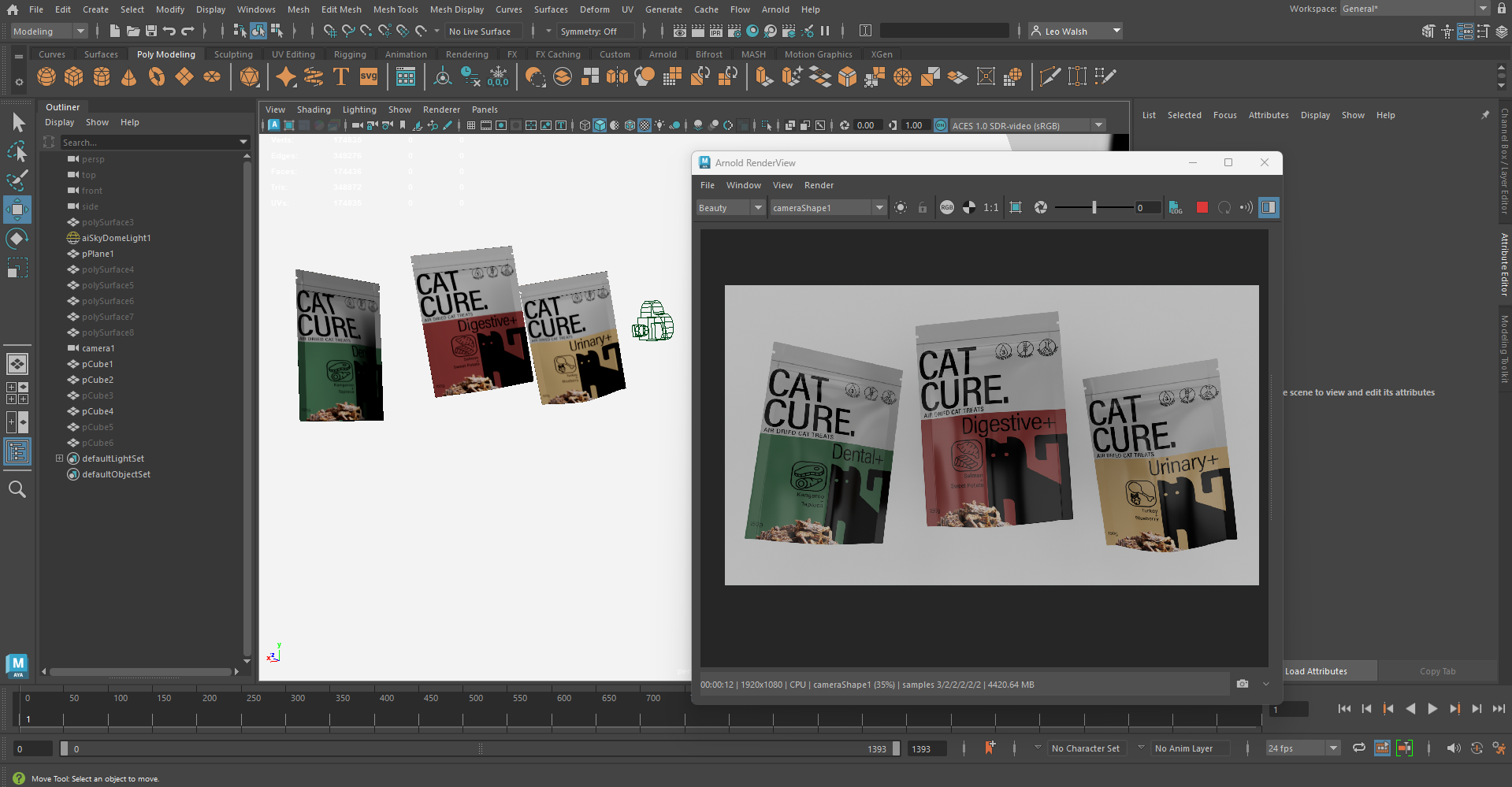
Task: Toggle the 1:1 real size view
Action: [x=991, y=207]
